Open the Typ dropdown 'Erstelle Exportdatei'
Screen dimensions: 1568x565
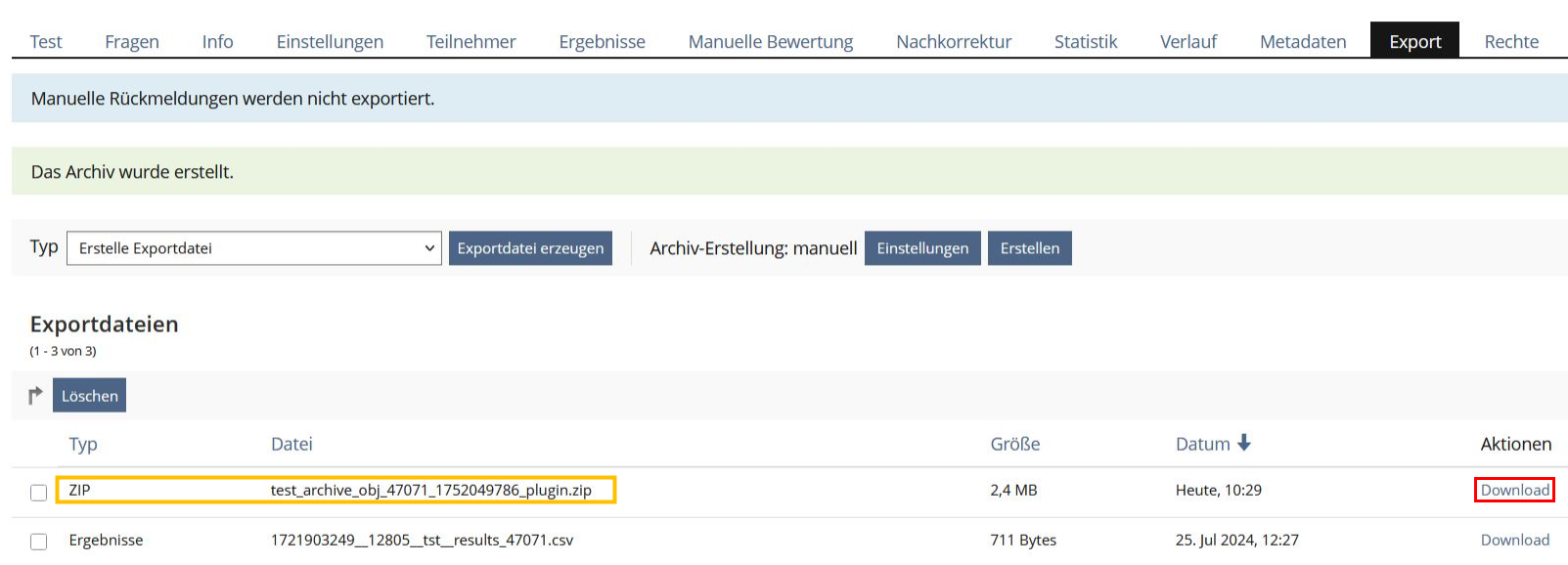[254, 248]
